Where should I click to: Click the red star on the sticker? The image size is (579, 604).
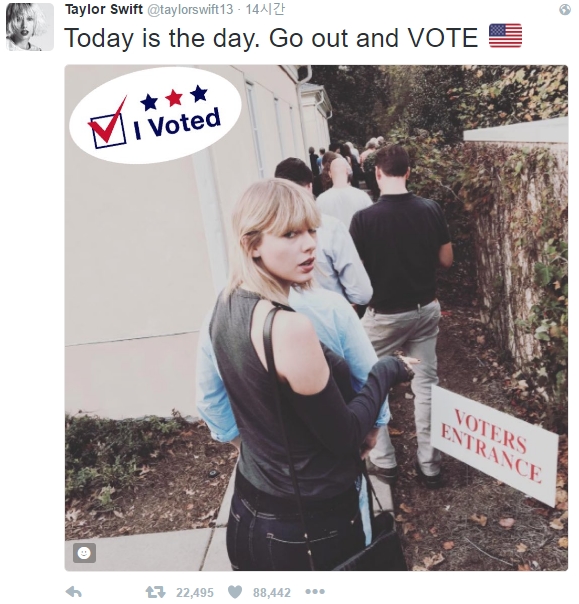click(174, 98)
